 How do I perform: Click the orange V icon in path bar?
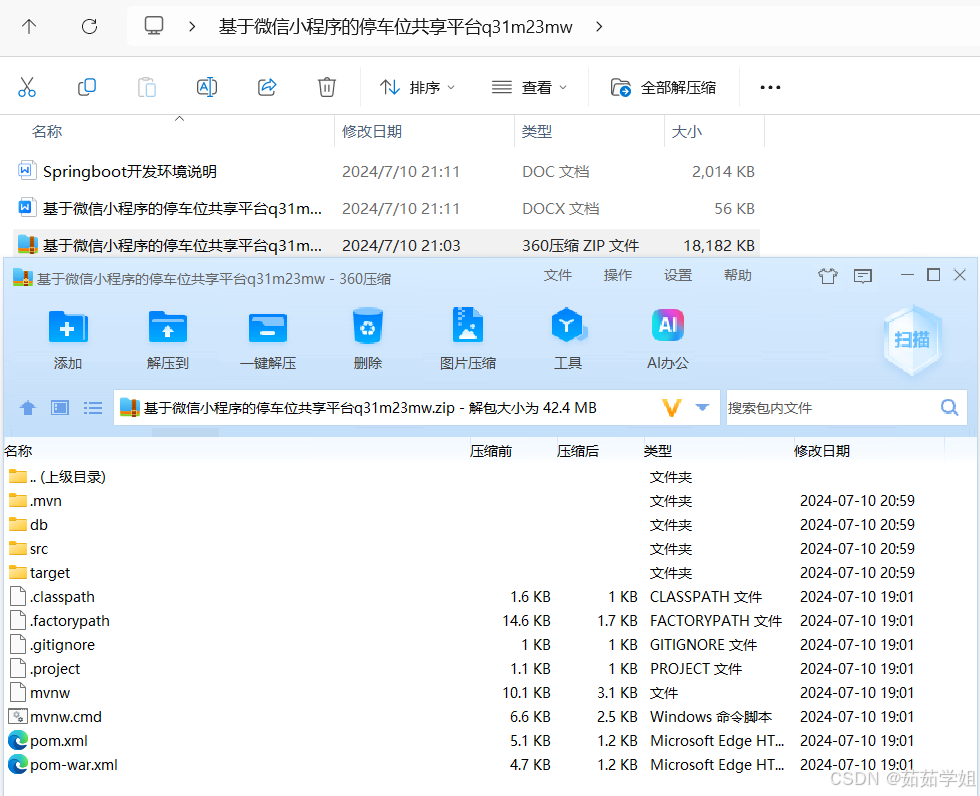click(671, 408)
